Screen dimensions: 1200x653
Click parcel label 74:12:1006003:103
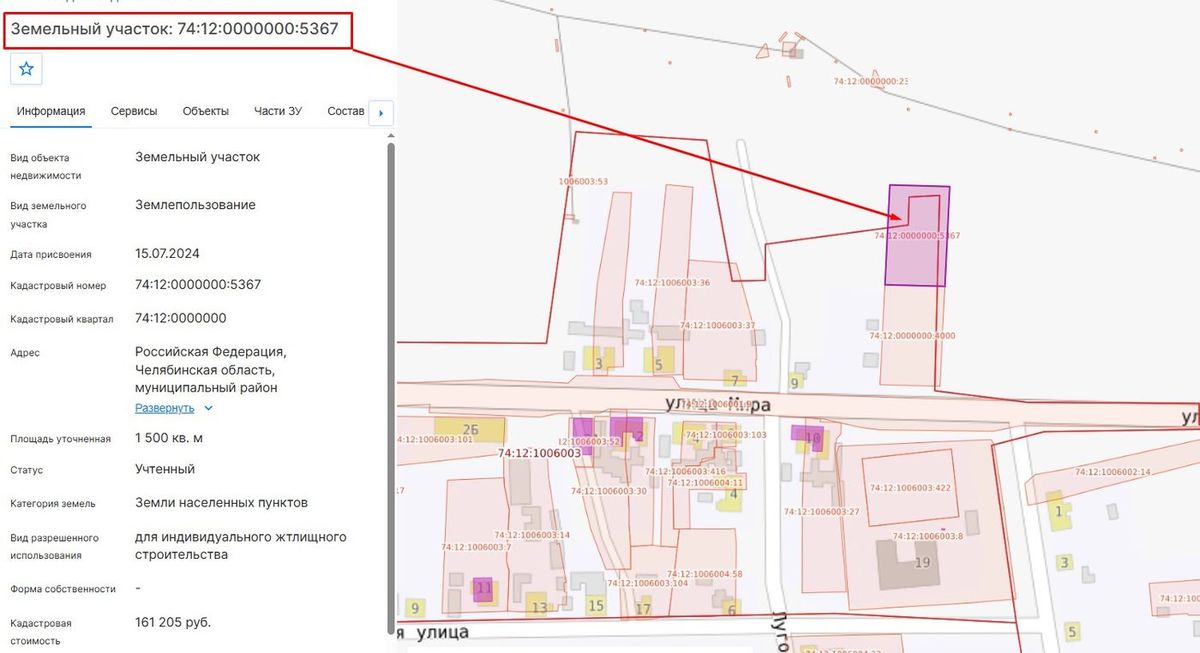(x=726, y=435)
